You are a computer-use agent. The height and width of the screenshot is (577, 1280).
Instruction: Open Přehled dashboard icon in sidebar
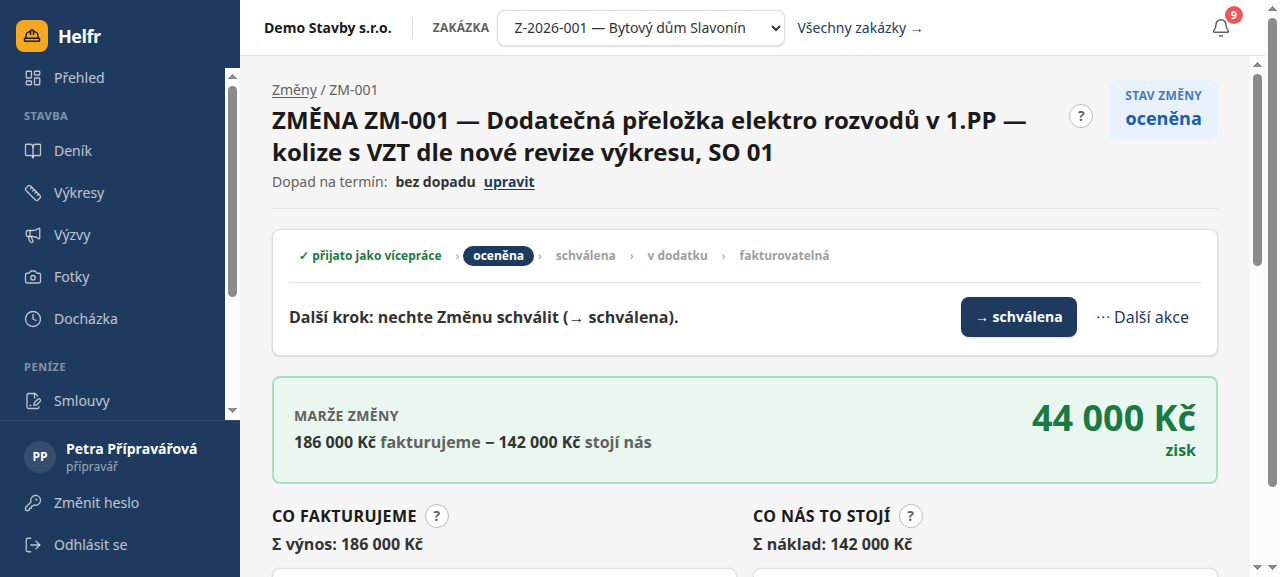click(x=33, y=78)
